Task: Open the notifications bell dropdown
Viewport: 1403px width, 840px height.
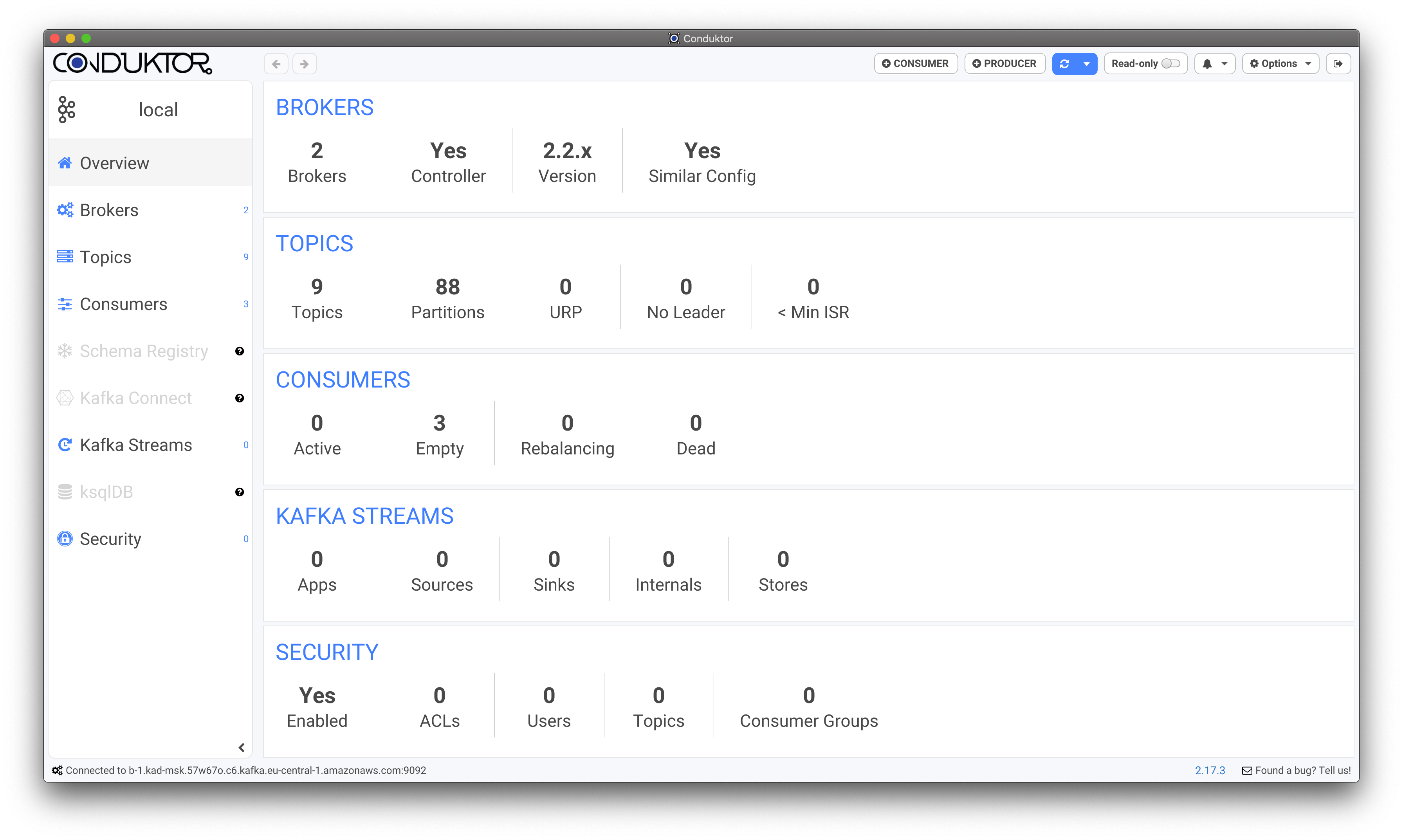Action: (1215, 64)
